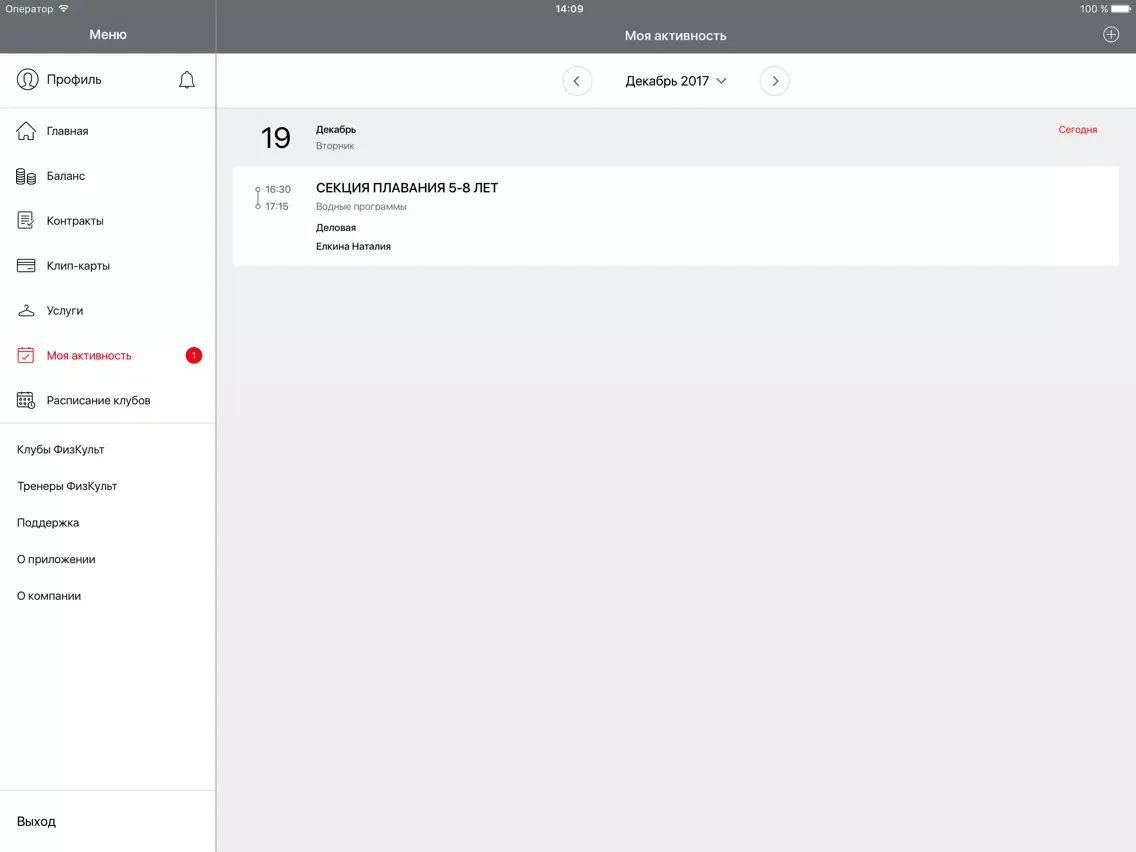Click the 17:15 end time
Viewport: 1136px width, 852px height.
coord(277,206)
